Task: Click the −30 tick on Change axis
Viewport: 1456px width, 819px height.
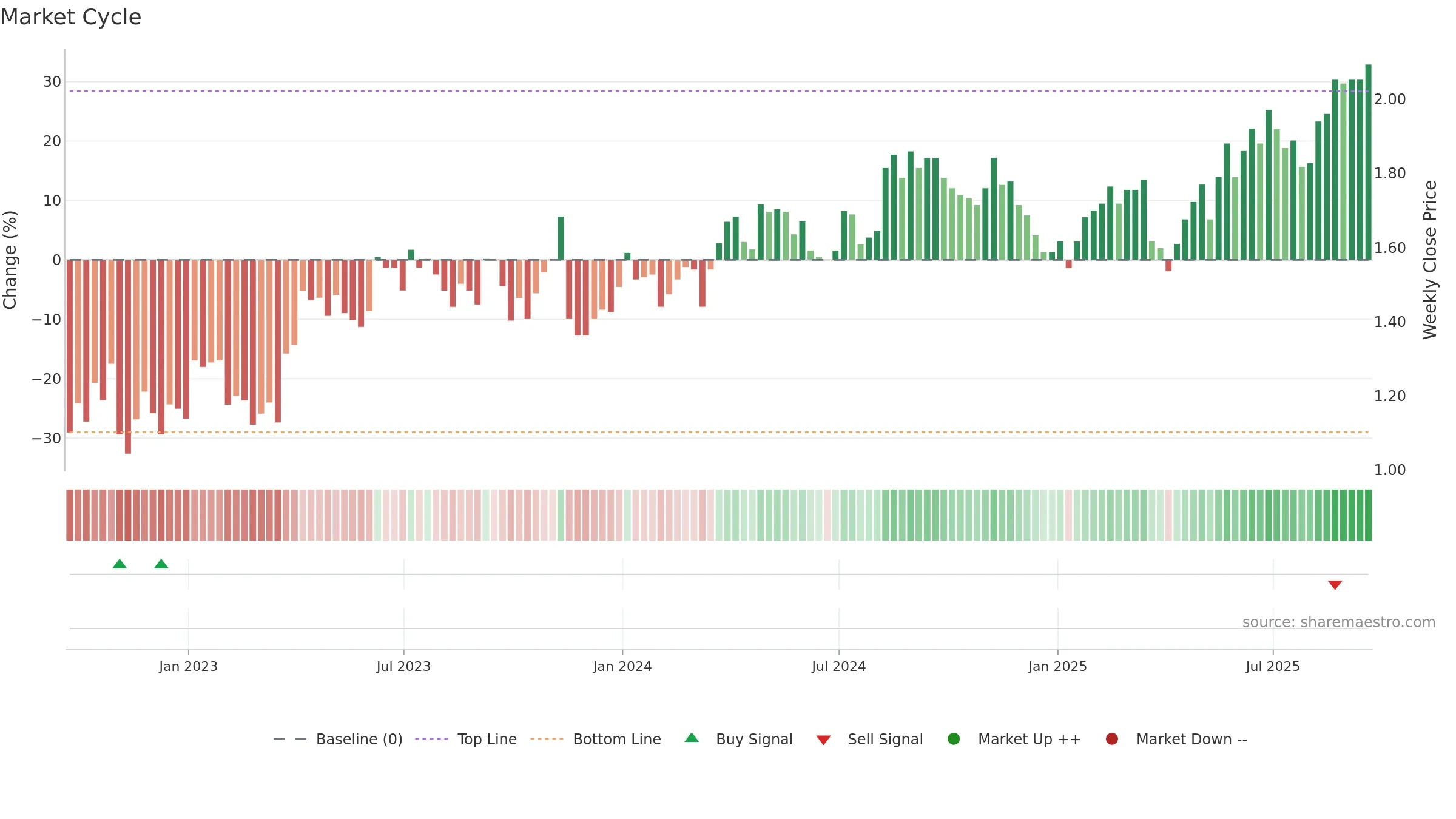Action: (x=47, y=439)
